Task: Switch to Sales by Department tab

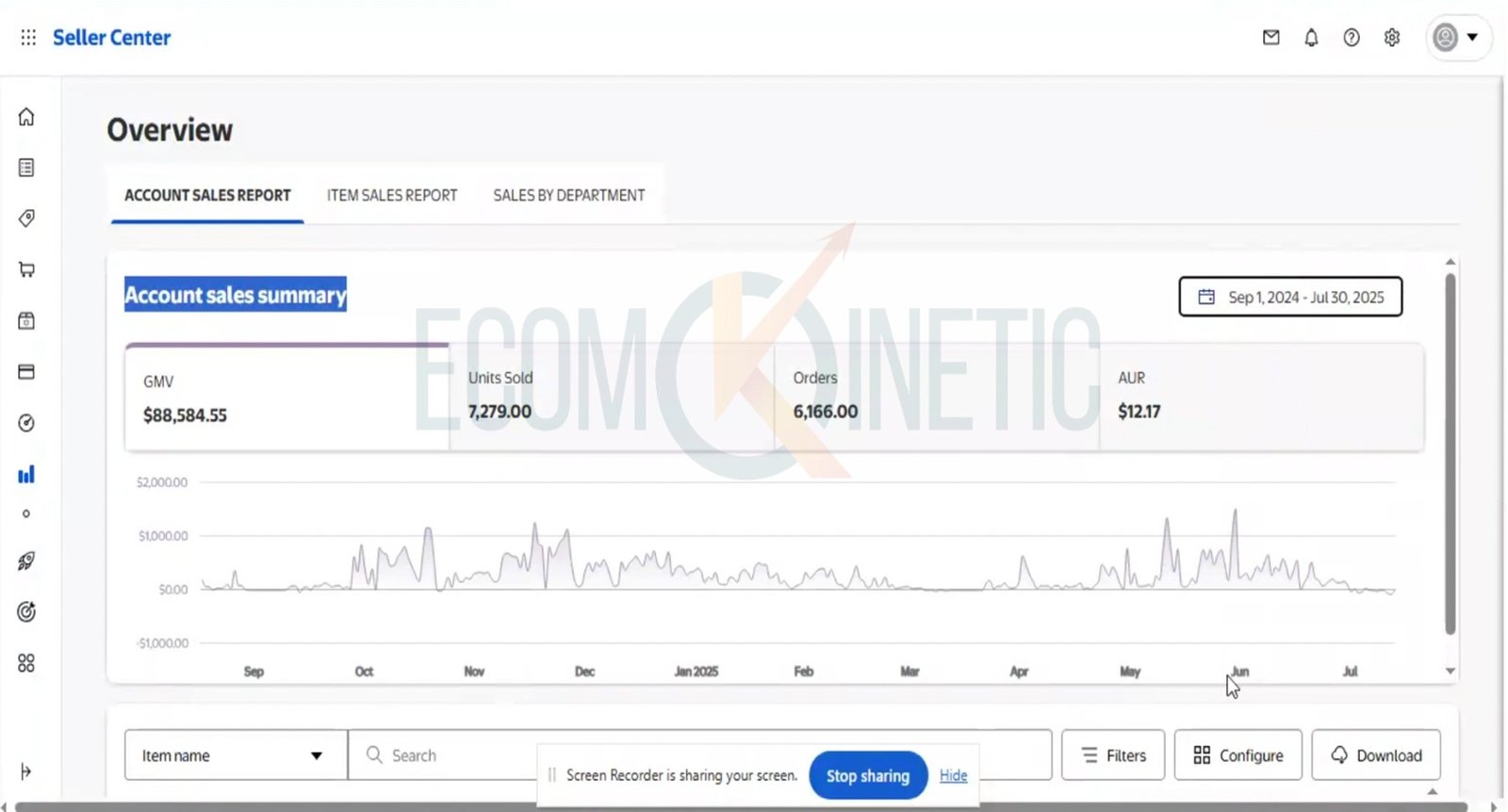Action: pyautogui.click(x=568, y=195)
